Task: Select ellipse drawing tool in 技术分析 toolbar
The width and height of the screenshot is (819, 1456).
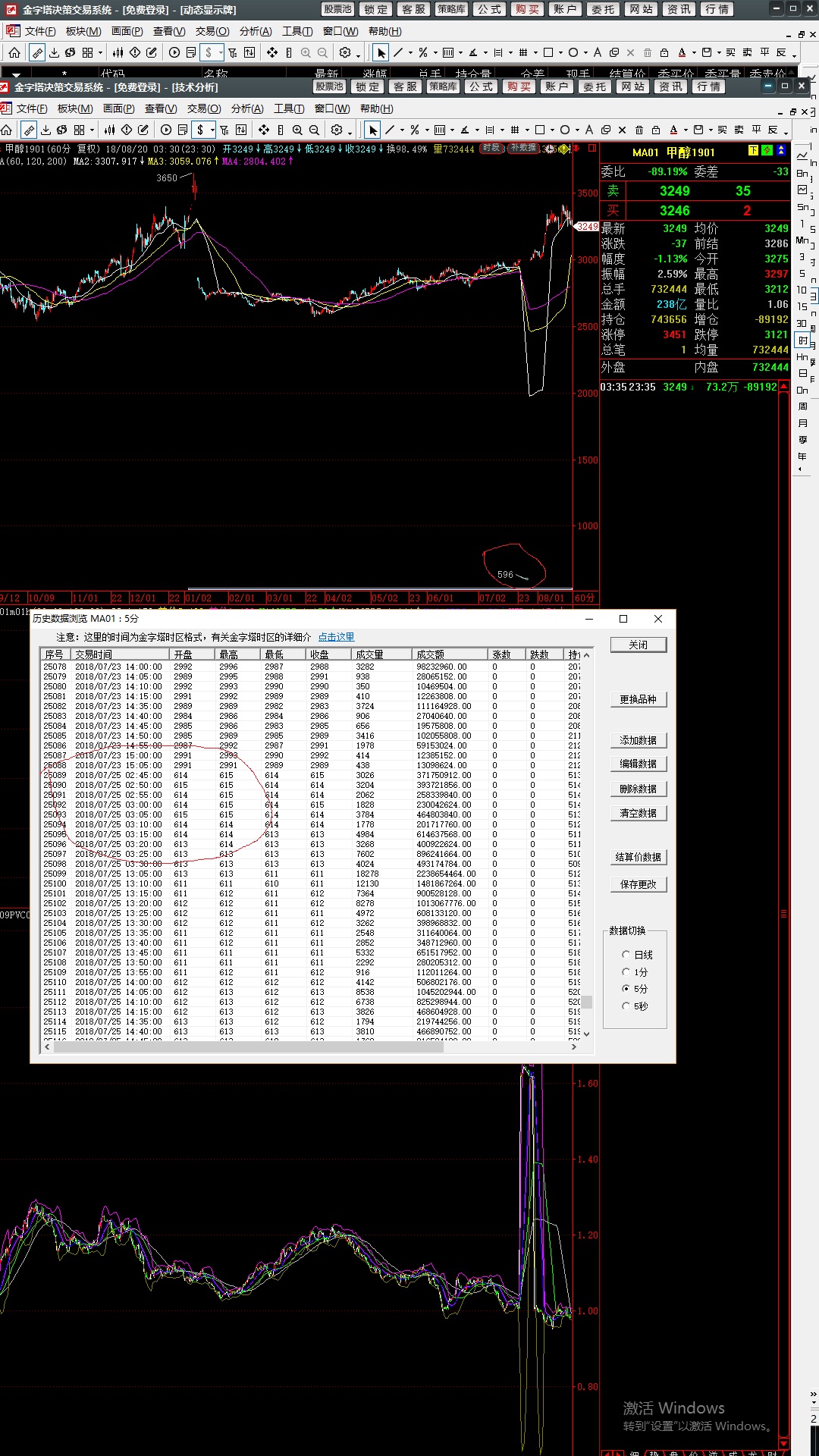Action: 565,130
